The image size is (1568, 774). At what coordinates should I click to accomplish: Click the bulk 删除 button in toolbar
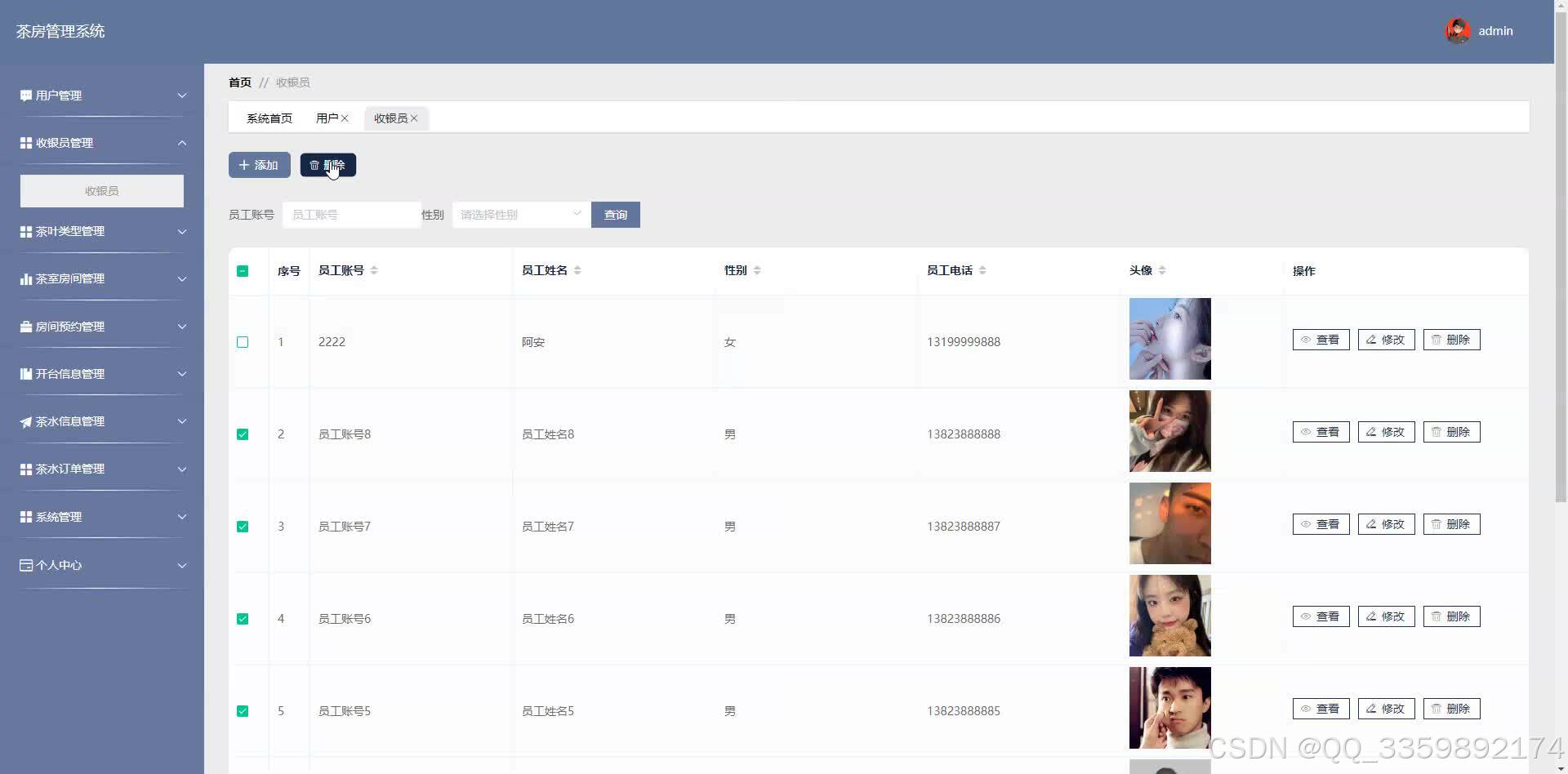click(x=327, y=165)
